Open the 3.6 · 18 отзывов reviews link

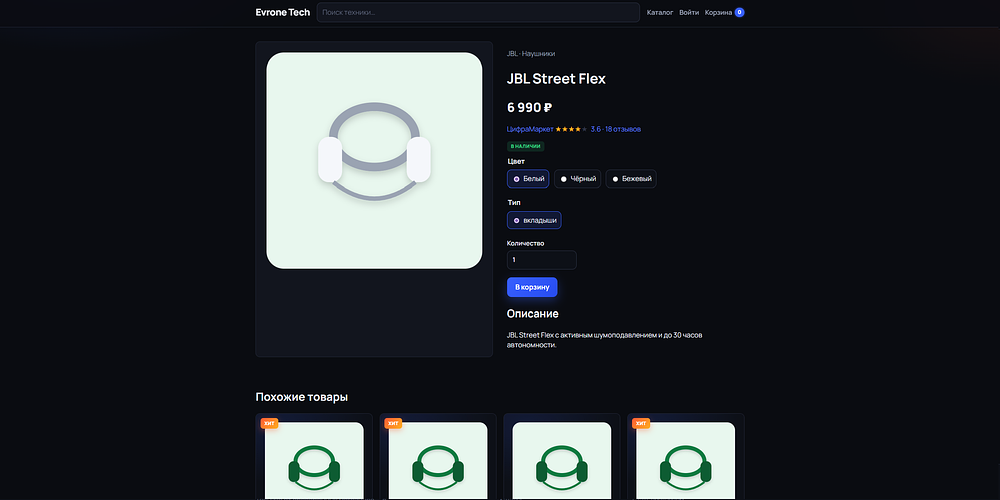coord(615,129)
